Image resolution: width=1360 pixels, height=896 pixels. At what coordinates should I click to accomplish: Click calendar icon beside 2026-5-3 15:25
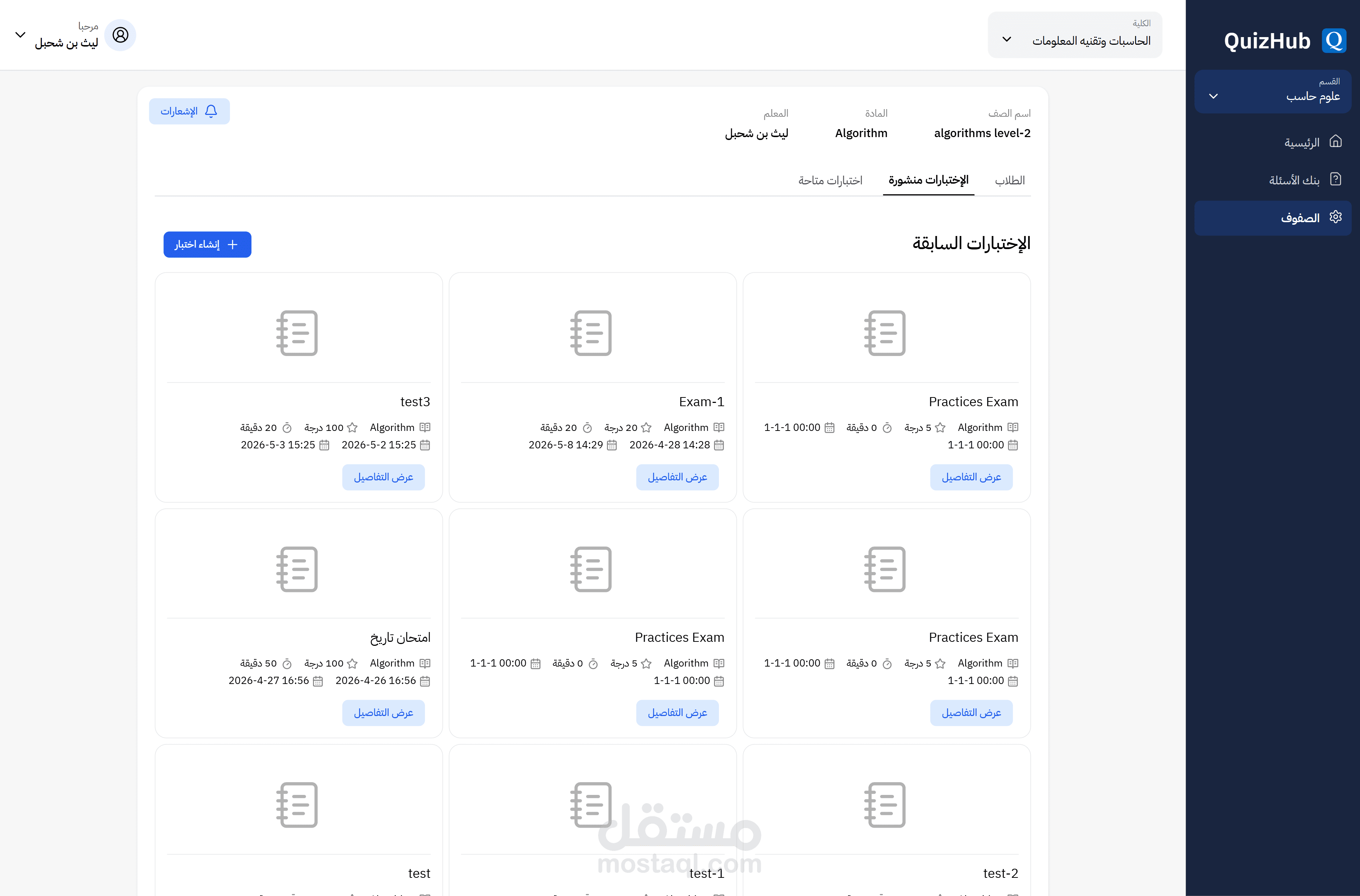point(324,445)
